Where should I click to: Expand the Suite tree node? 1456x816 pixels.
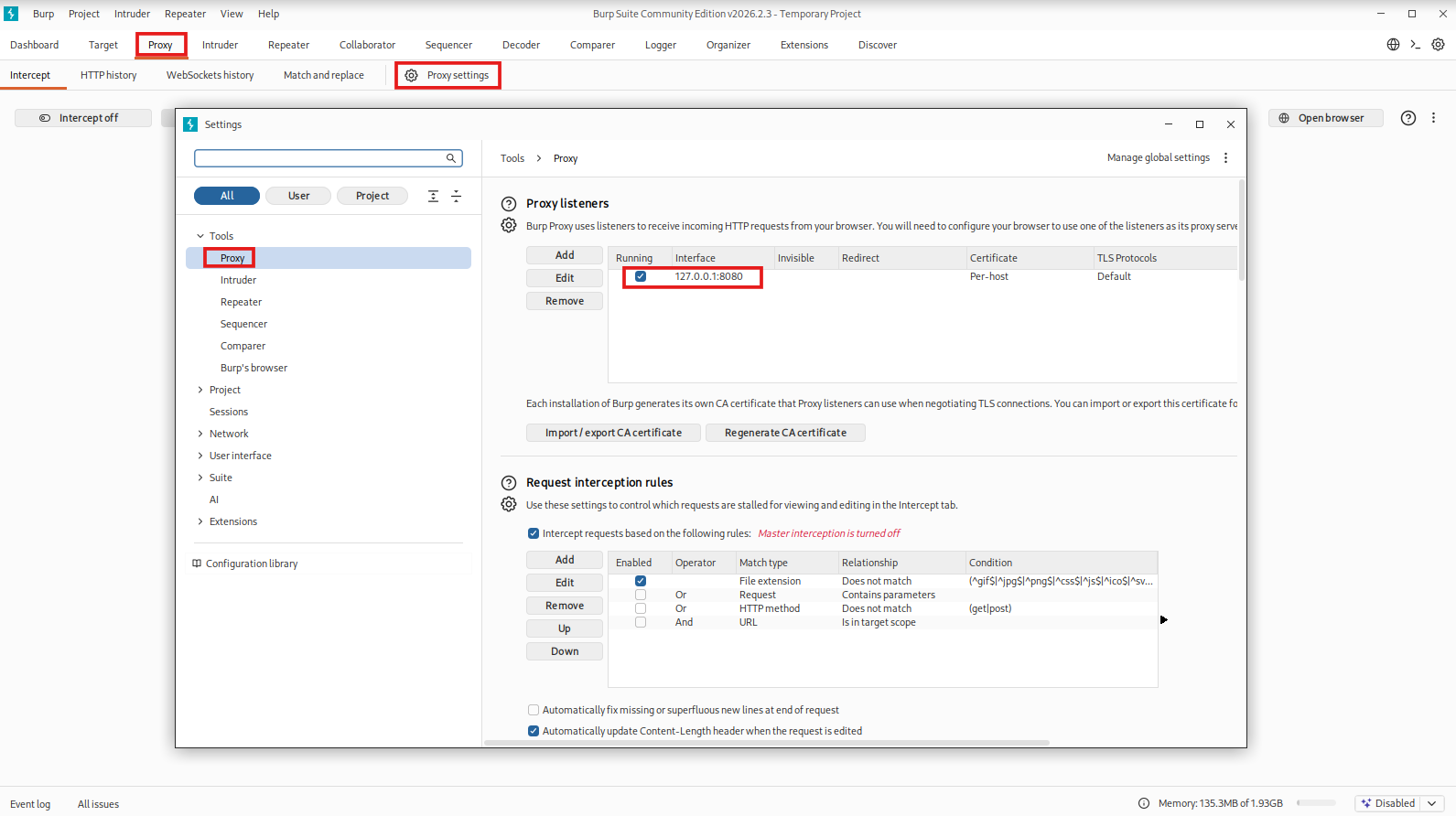(x=200, y=478)
